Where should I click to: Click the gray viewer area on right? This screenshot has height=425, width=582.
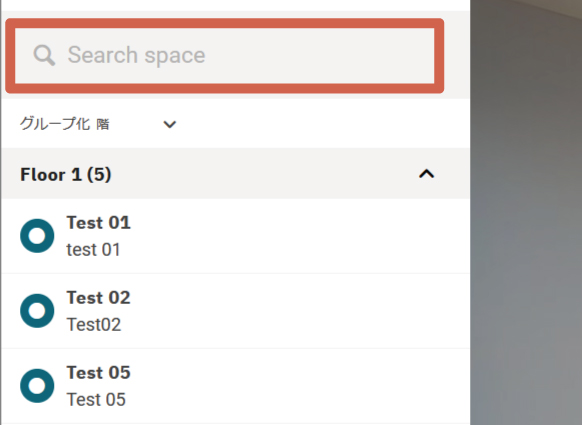tap(526, 212)
